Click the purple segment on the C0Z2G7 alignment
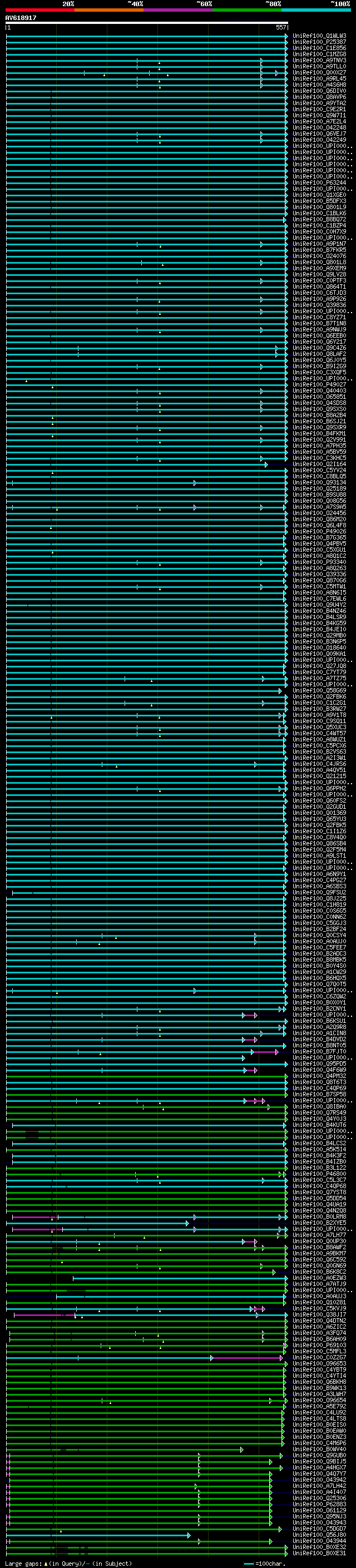Image resolution: width=356 pixels, height=1568 pixels. point(246,1358)
